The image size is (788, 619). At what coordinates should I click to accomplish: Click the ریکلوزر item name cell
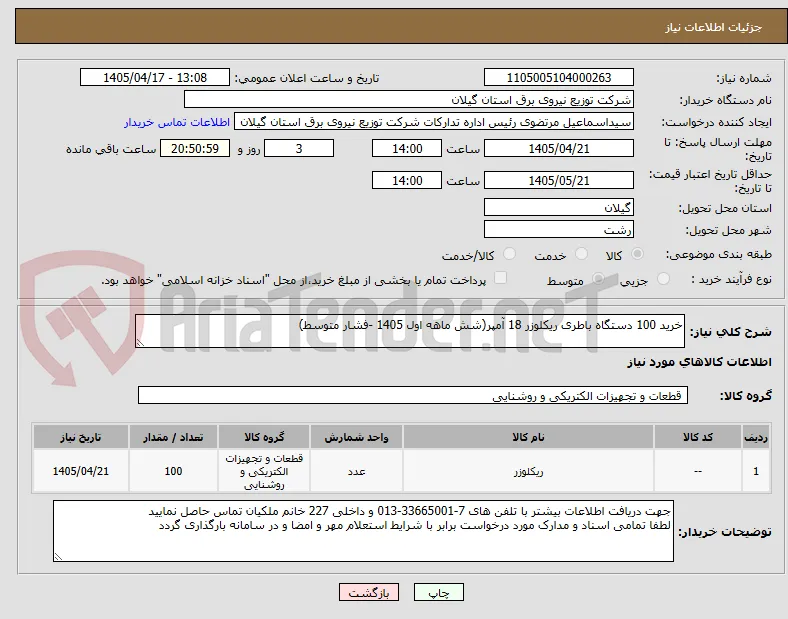click(x=528, y=471)
